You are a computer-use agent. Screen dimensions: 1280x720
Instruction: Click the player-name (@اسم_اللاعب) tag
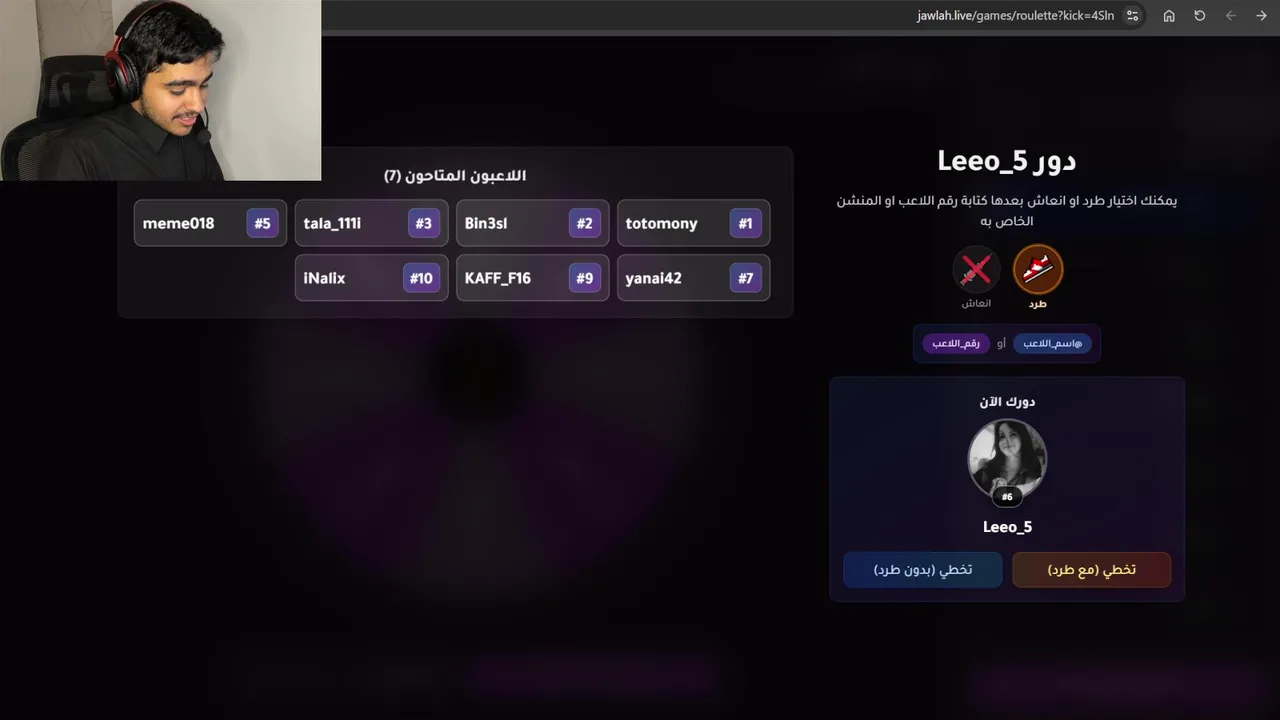(1052, 343)
